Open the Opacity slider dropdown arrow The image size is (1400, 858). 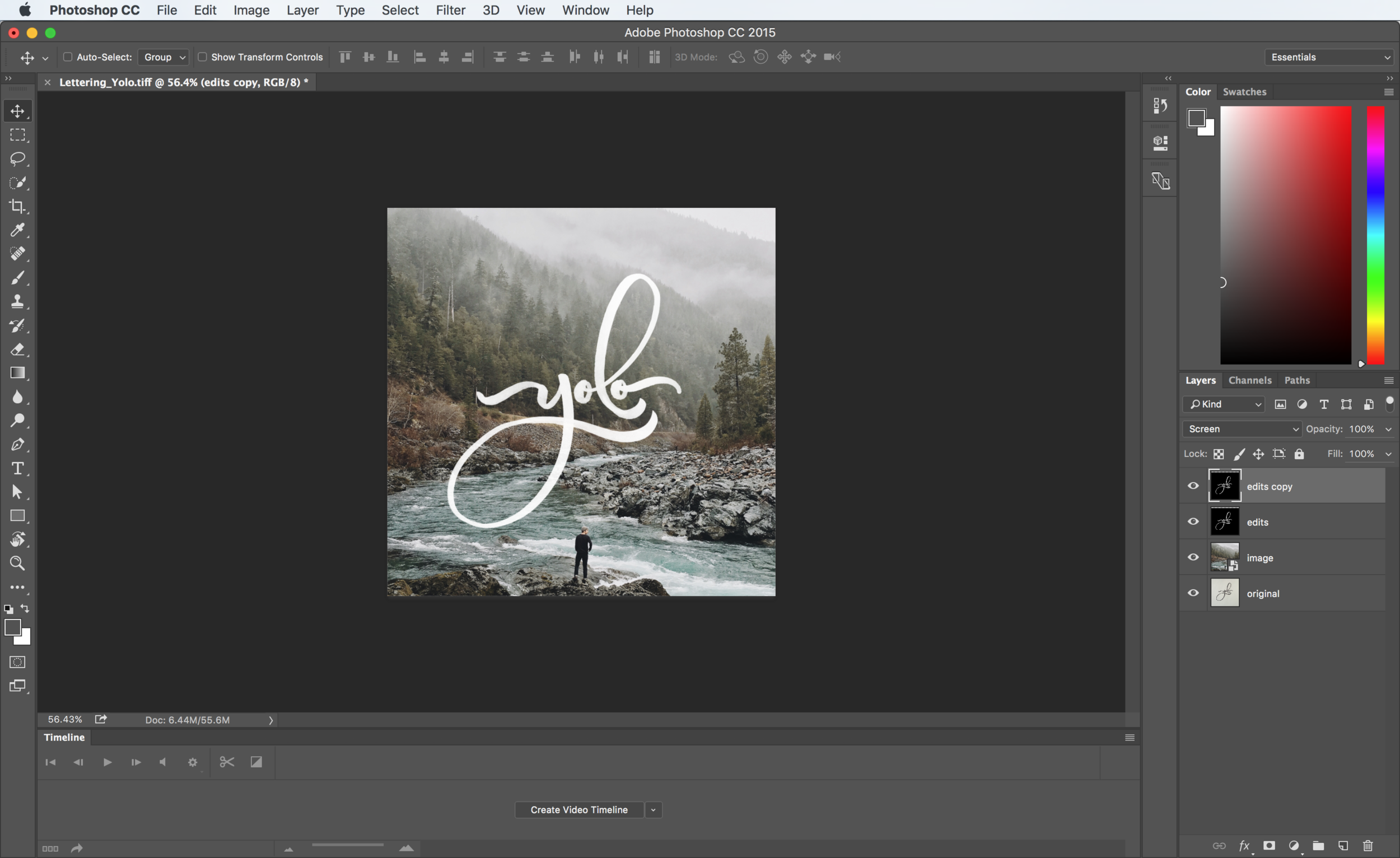(1388, 429)
